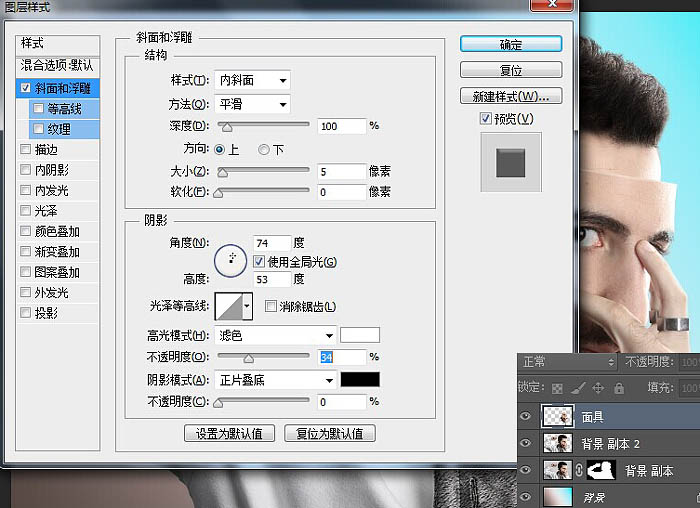Image resolution: width=700 pixels, height=508 pixels.
Task: Hide the 面具 layer with eye icon
Action: click(x=528, y=414)
